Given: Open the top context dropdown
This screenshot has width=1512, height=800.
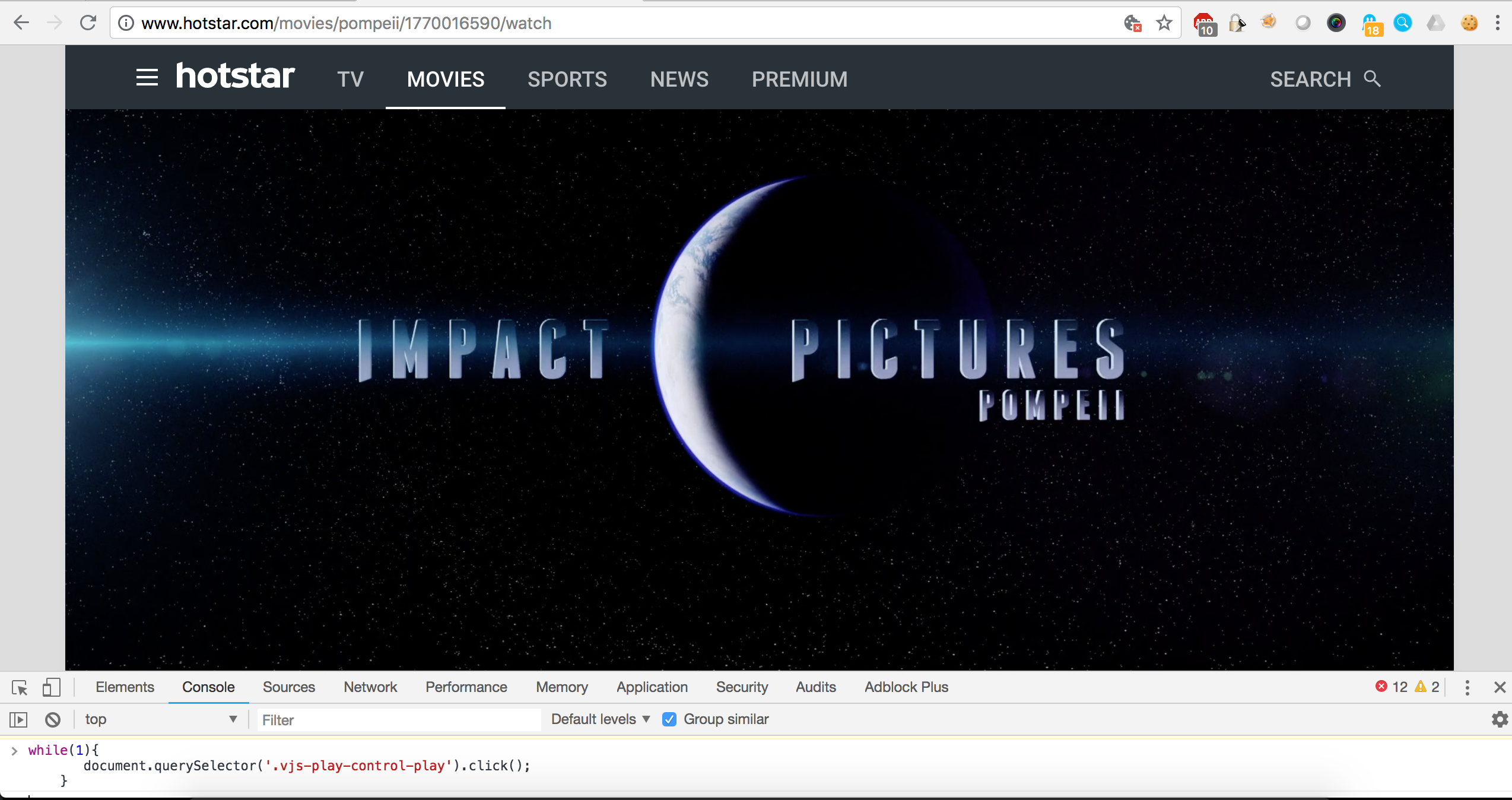Looking at the screenshot, I should click(161, 720).
